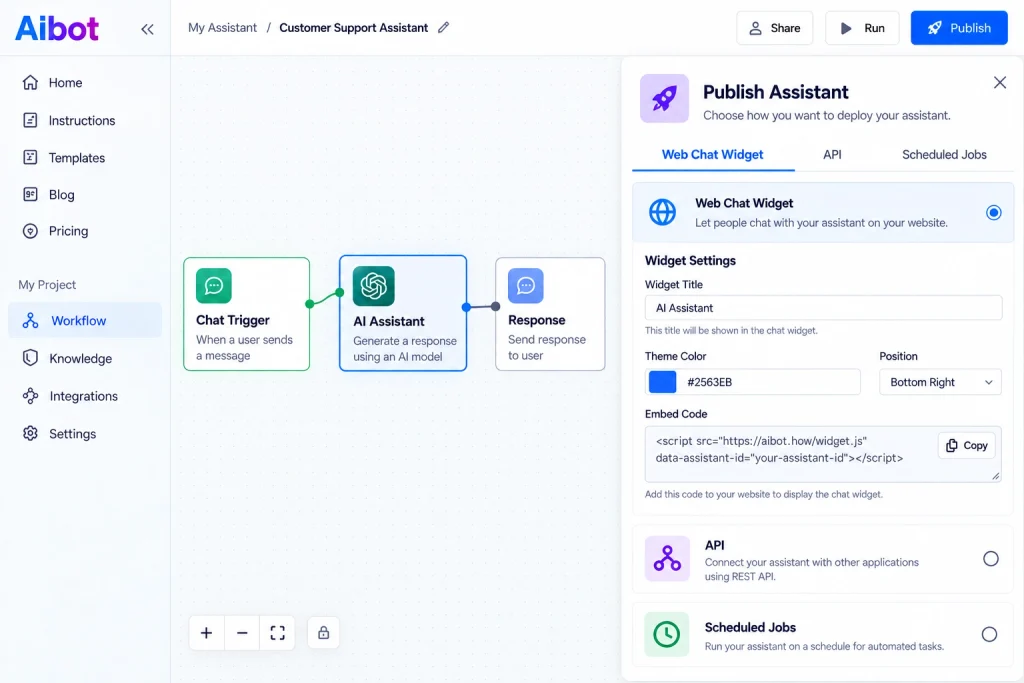This screenshot has height=683, width=1024.
Task: Select the AI Assistant node icon
Action: [x=374, y=286]
